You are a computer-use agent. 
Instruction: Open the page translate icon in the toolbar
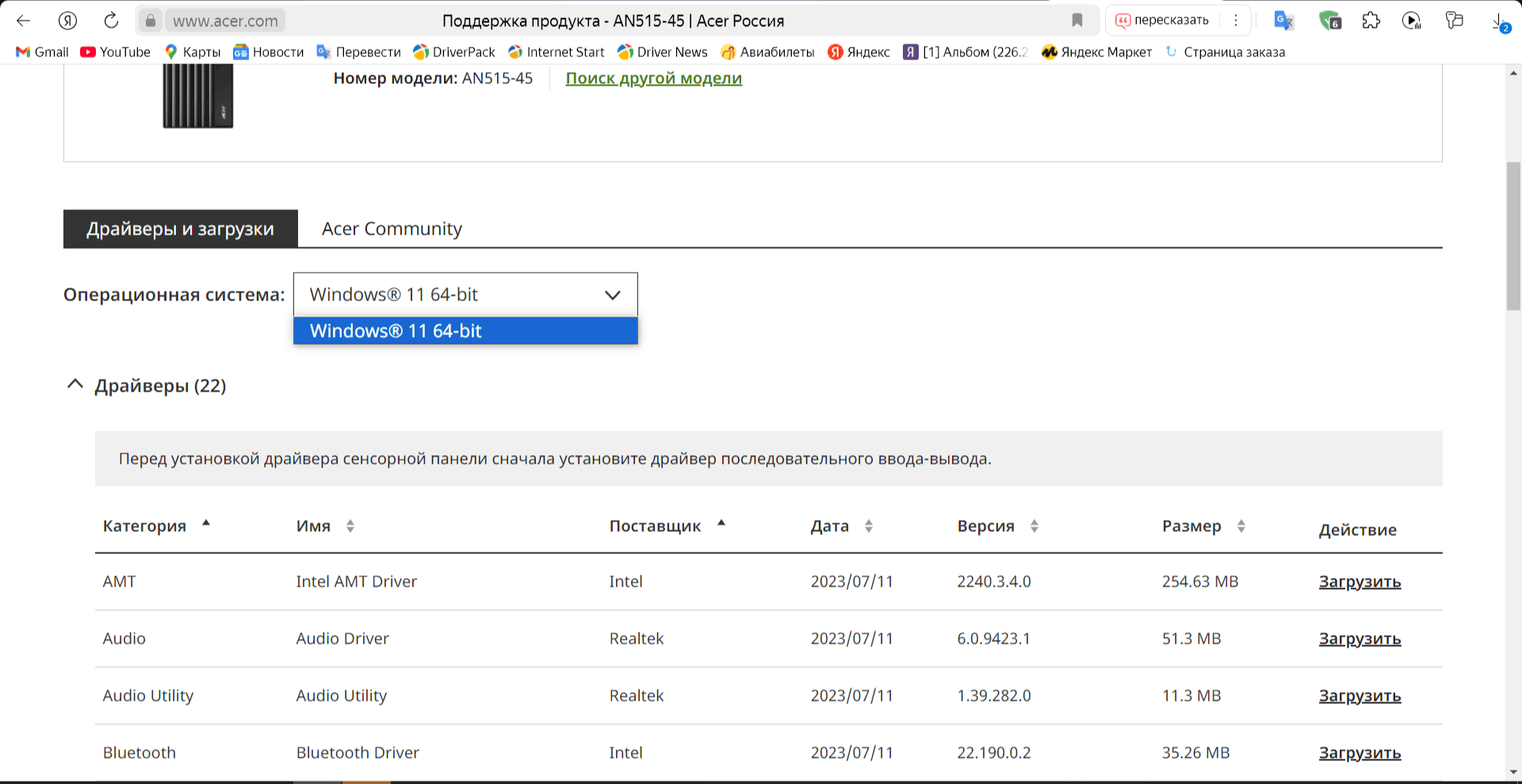(x=1284, y=21)
